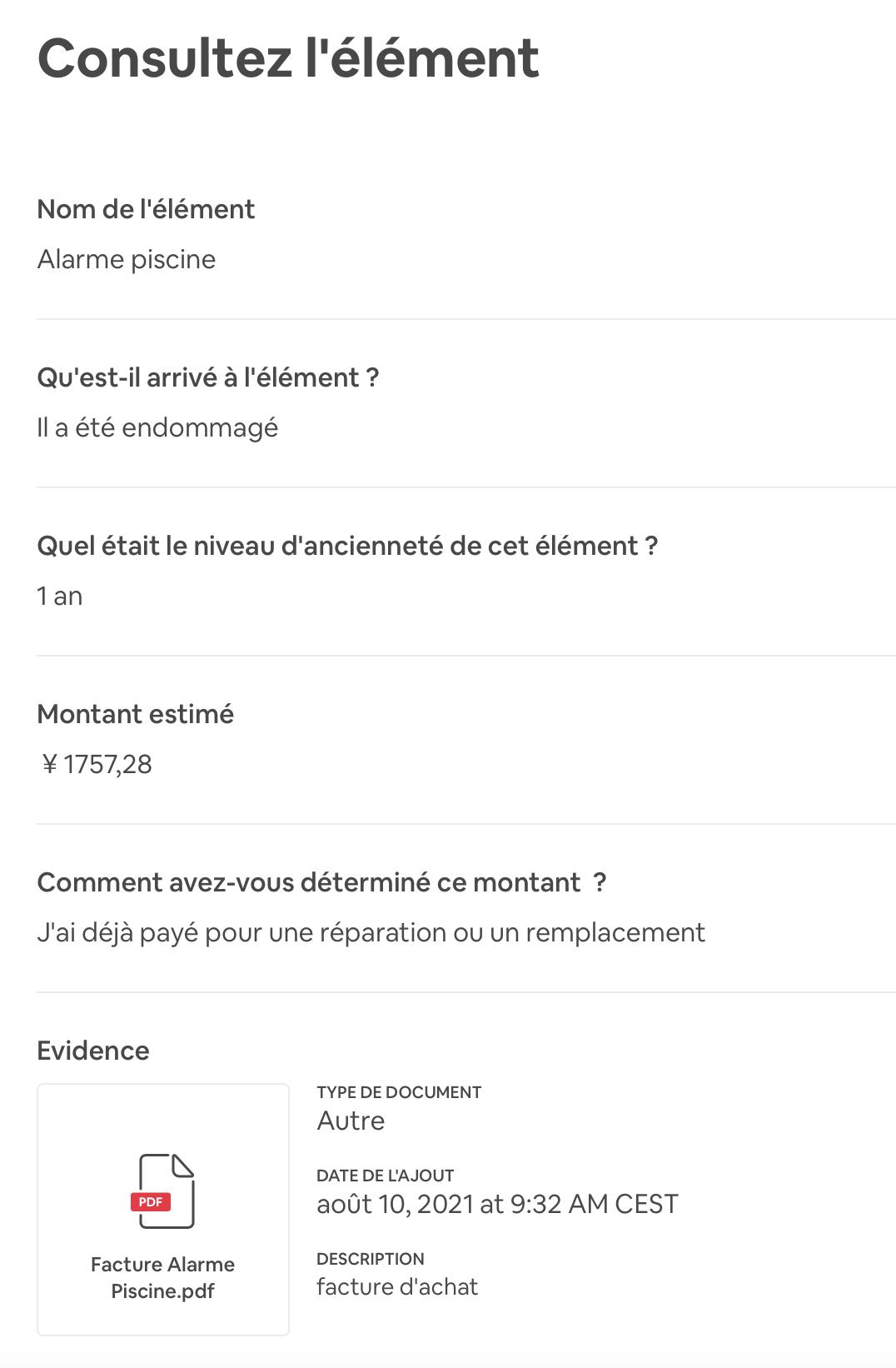896x1368 pixels.
Task: Select the "DATE DE L'AJOUT" label
Action: [385, 1176]
